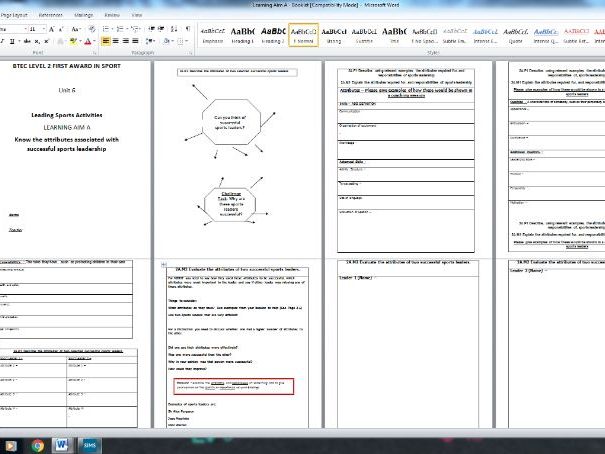Click the 'Unit 6' text on cover page

(67, 90)
